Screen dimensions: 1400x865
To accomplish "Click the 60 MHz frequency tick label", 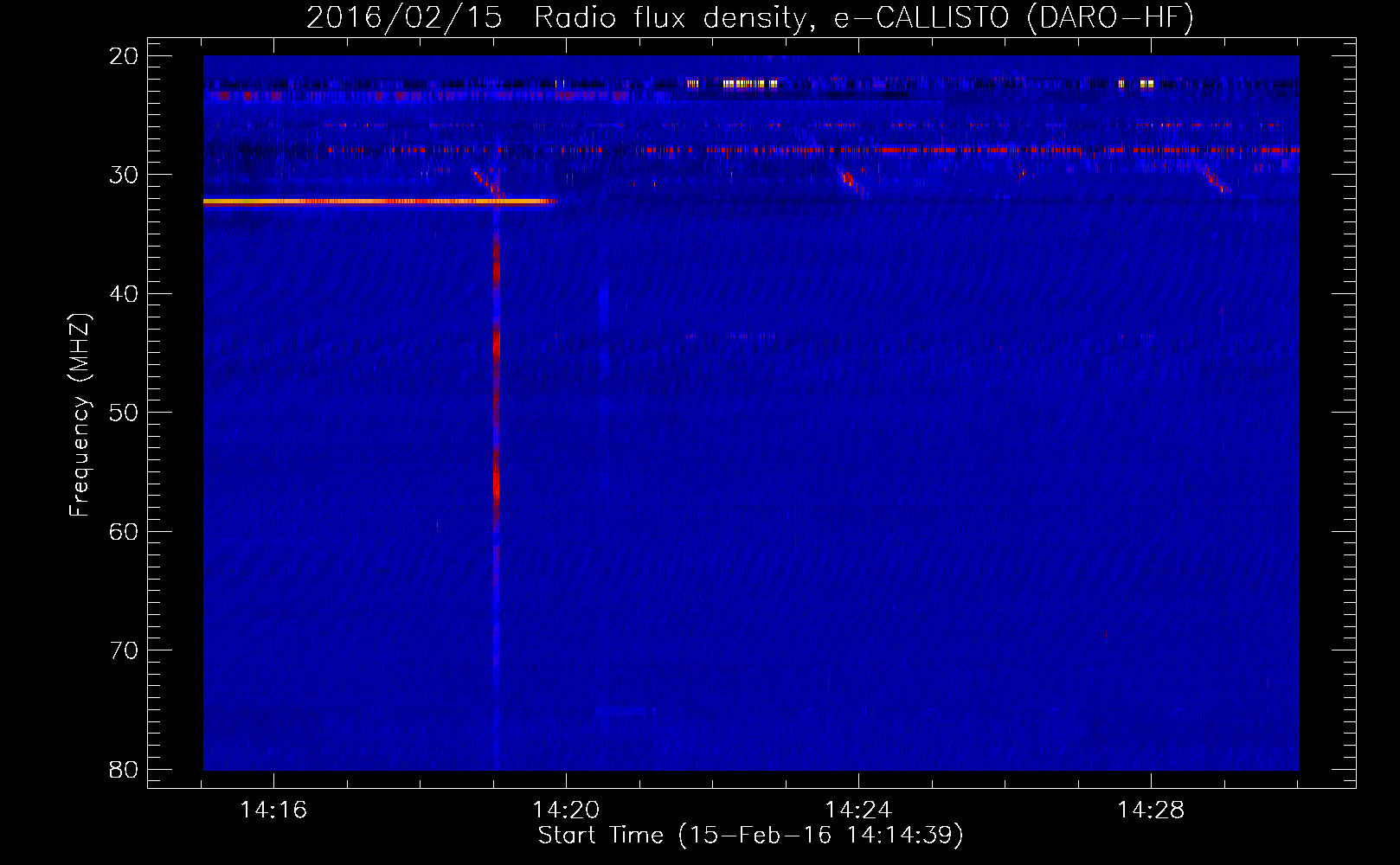I will click(x=124, y=531).
